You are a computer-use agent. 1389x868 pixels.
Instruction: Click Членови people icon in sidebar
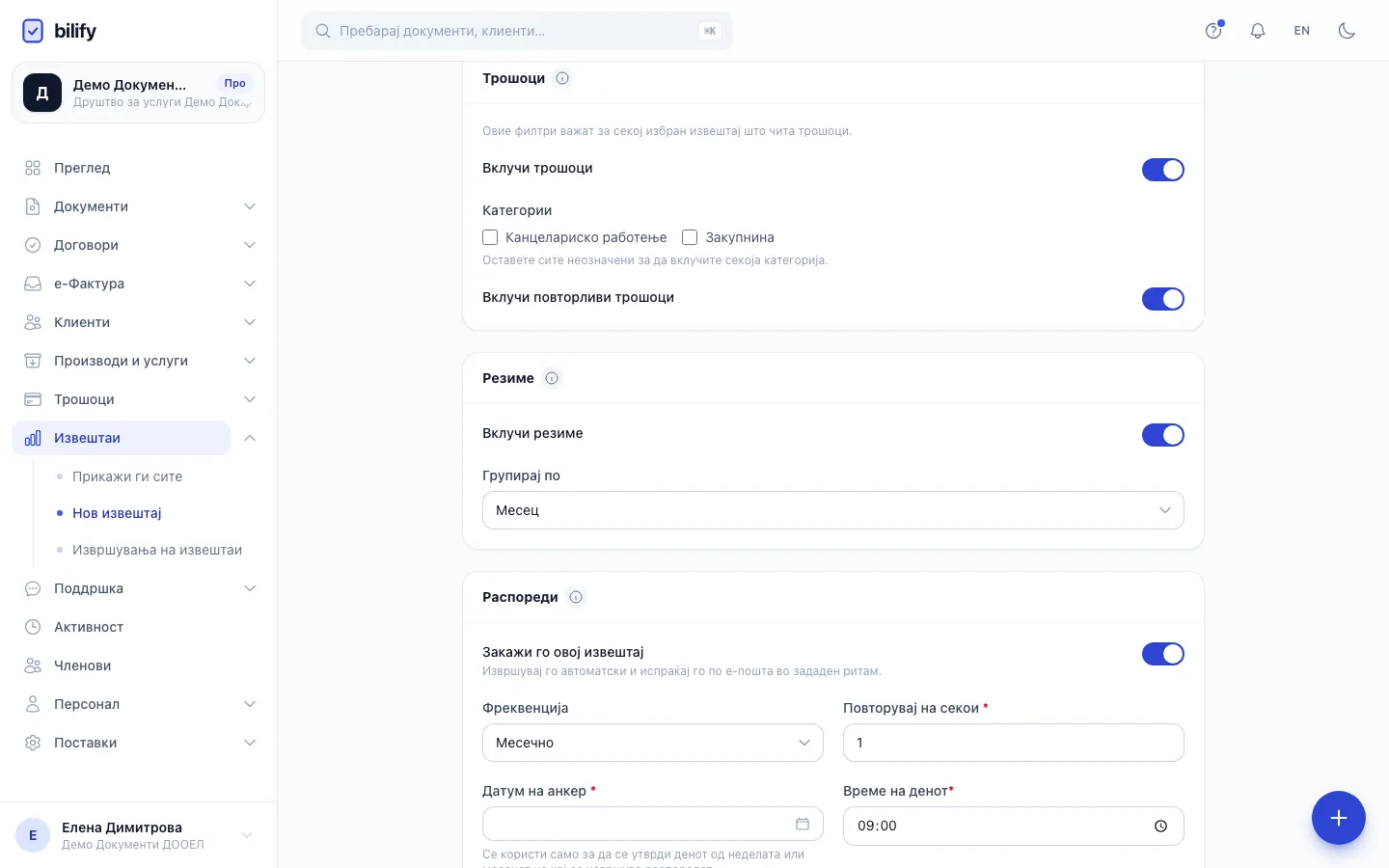point(33,665)
